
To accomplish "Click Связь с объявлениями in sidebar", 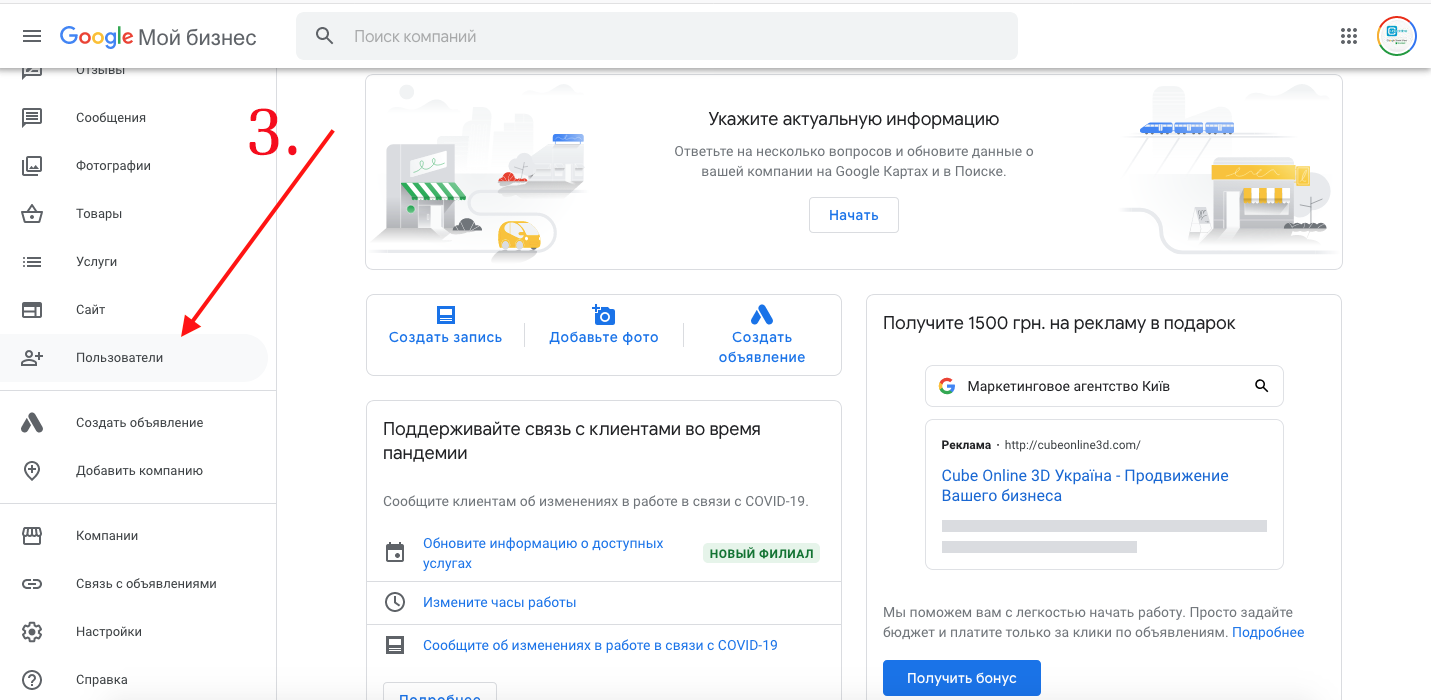I will pyautogui.click(x=146, y=584).
